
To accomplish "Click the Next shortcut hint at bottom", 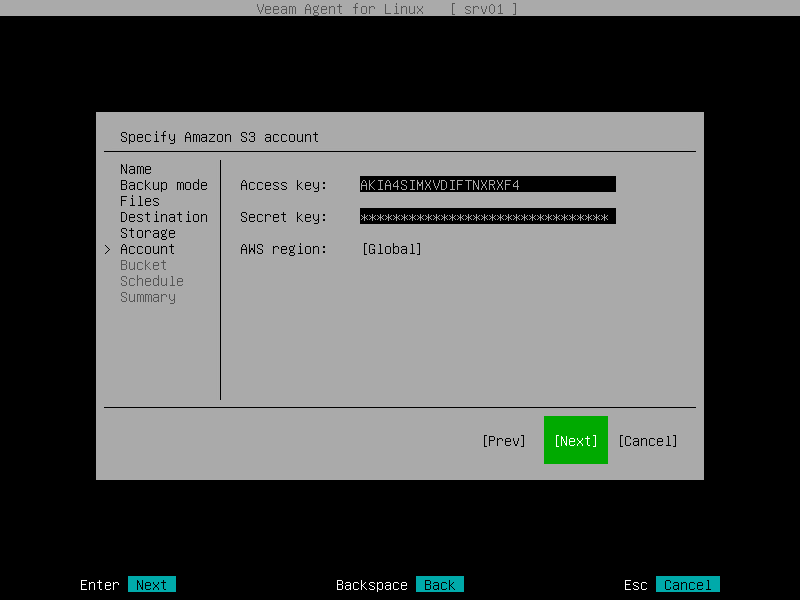I will tap(152, 584).
